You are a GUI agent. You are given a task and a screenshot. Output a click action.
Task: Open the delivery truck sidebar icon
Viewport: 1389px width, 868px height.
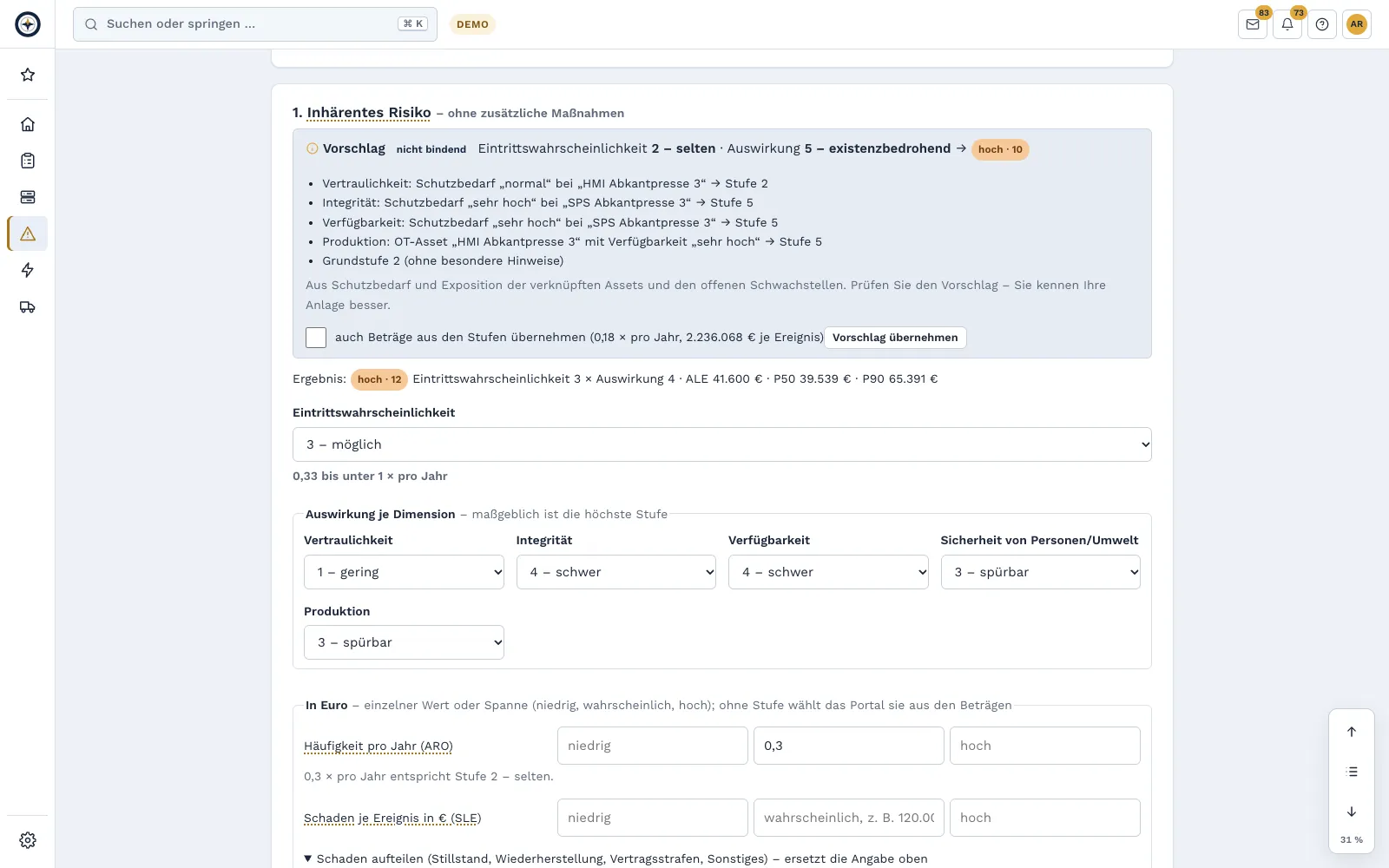28,306
